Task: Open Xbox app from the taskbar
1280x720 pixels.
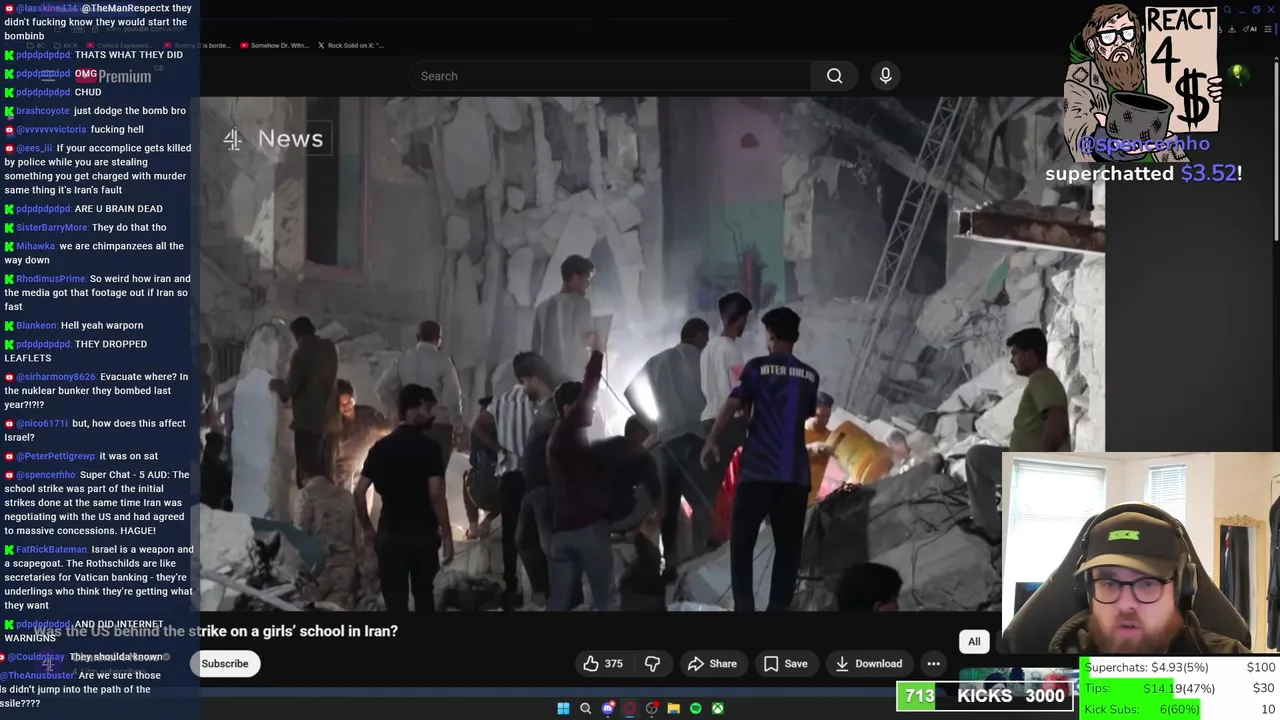Action: [717, 708]
